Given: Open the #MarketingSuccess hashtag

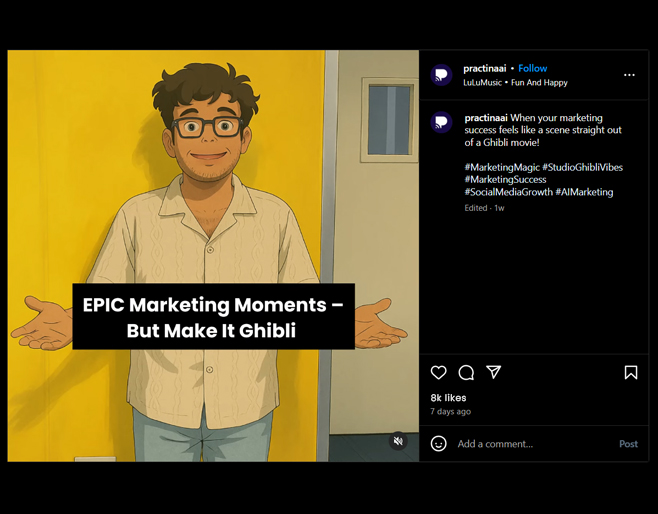Looking at the screenshot, I should tap(505, 179).
